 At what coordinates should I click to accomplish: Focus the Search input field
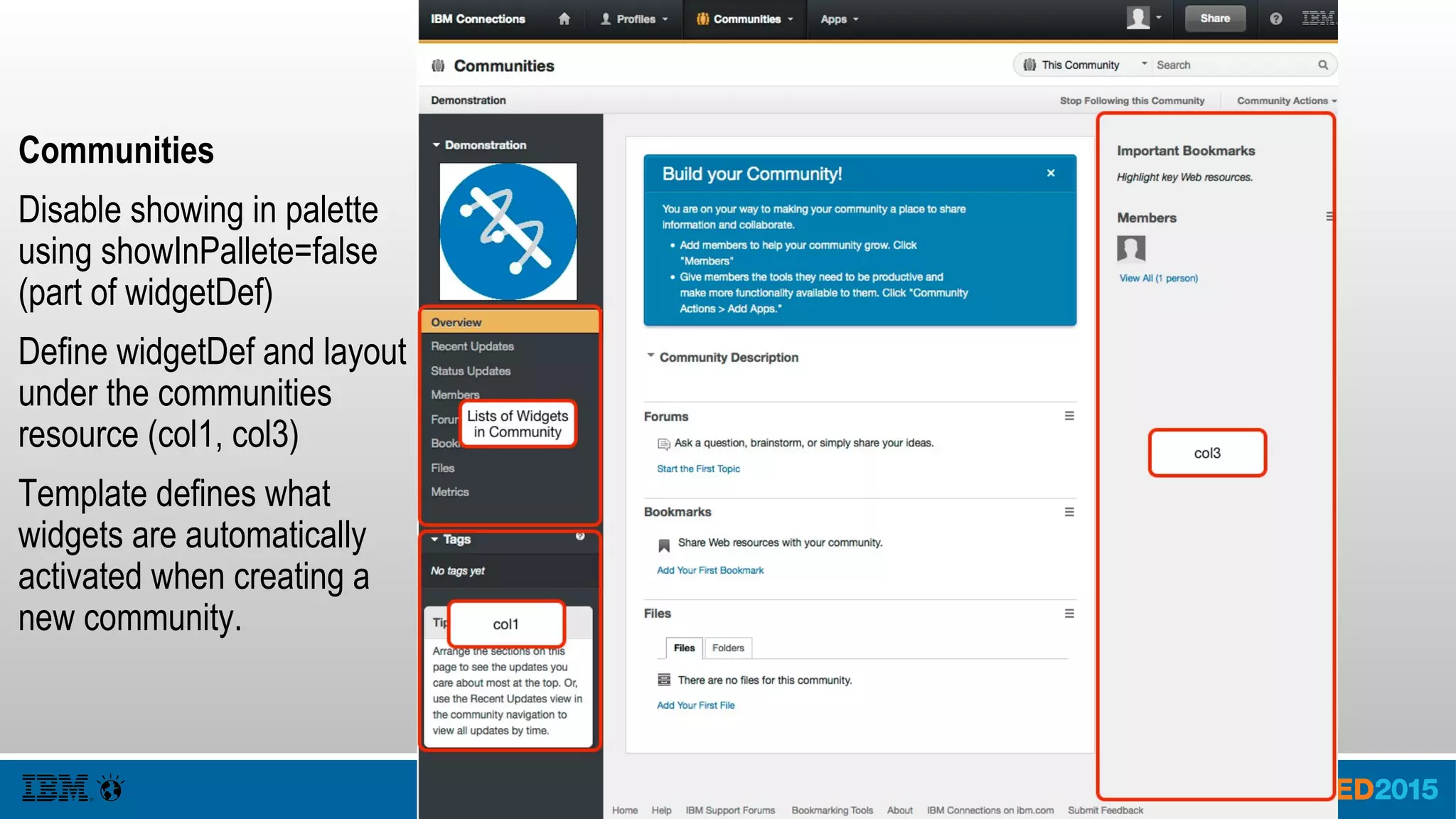[1234, 65]
